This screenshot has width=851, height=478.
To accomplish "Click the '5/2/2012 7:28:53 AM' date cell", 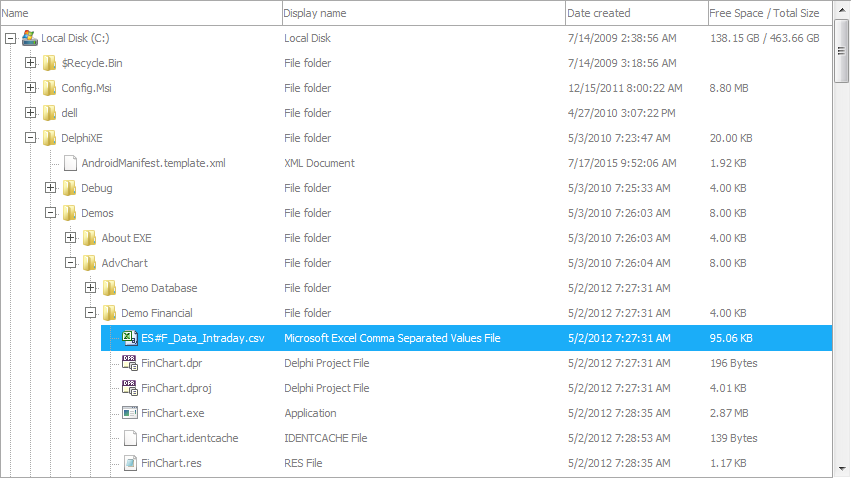I will pyautogui.click(x=619, y=438).
